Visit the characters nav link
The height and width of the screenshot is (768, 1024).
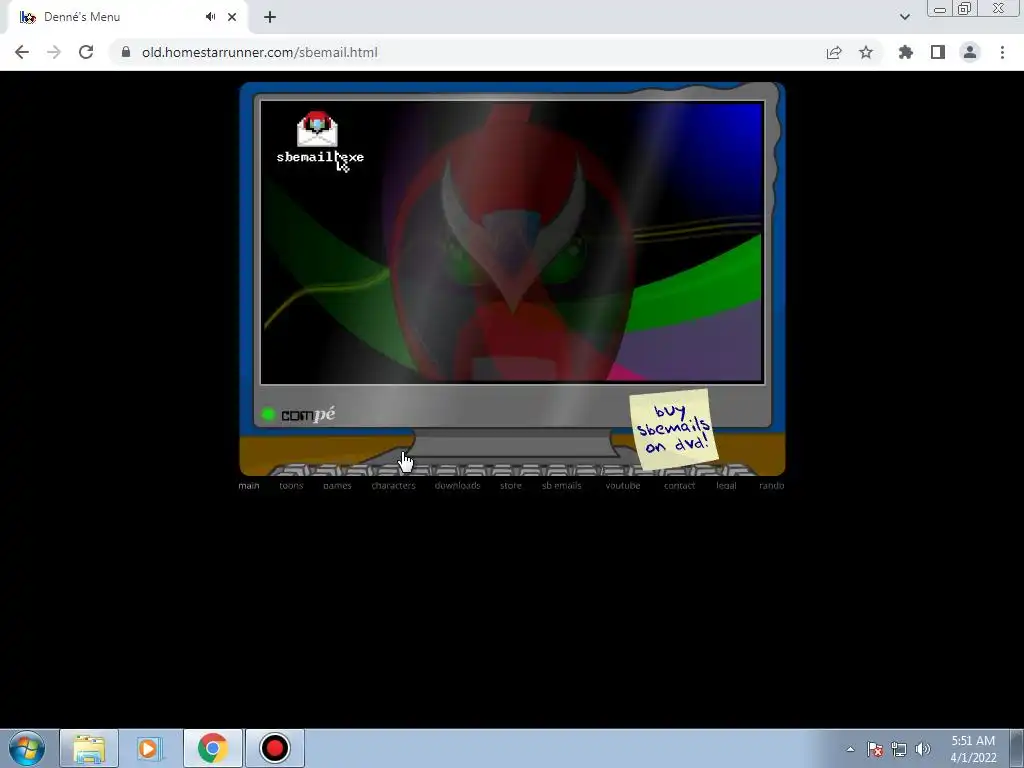point(393,485)
